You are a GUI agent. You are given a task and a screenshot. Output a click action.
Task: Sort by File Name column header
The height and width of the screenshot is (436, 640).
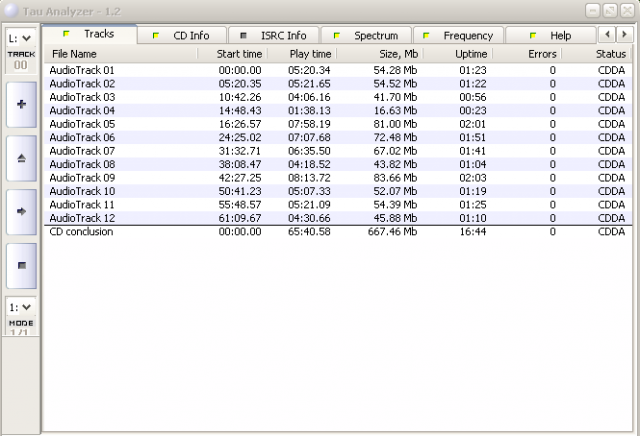tap(120, 54)
